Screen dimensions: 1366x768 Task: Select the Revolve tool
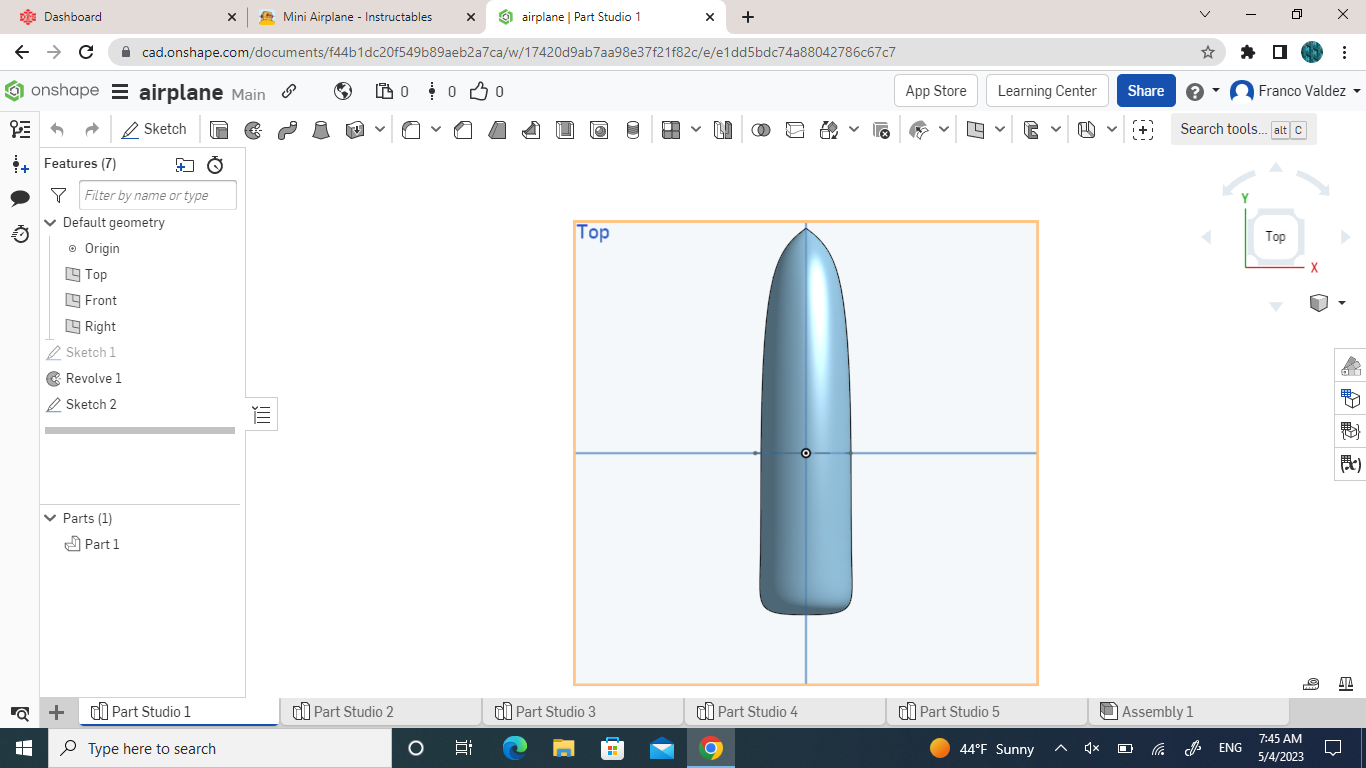[x=253, y=130]
